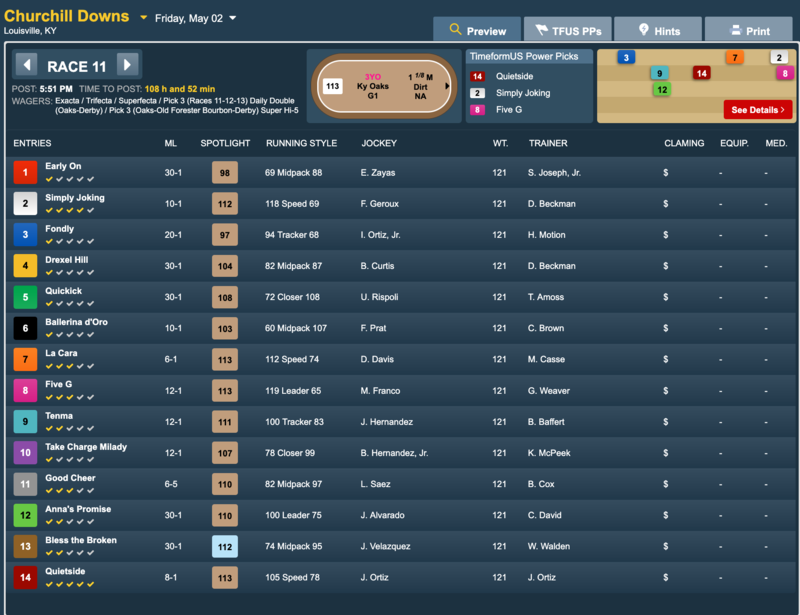Select saddlecloth 3 Fondly
The height and width of the screenshot is (615, 800).
tap(25, 235)
